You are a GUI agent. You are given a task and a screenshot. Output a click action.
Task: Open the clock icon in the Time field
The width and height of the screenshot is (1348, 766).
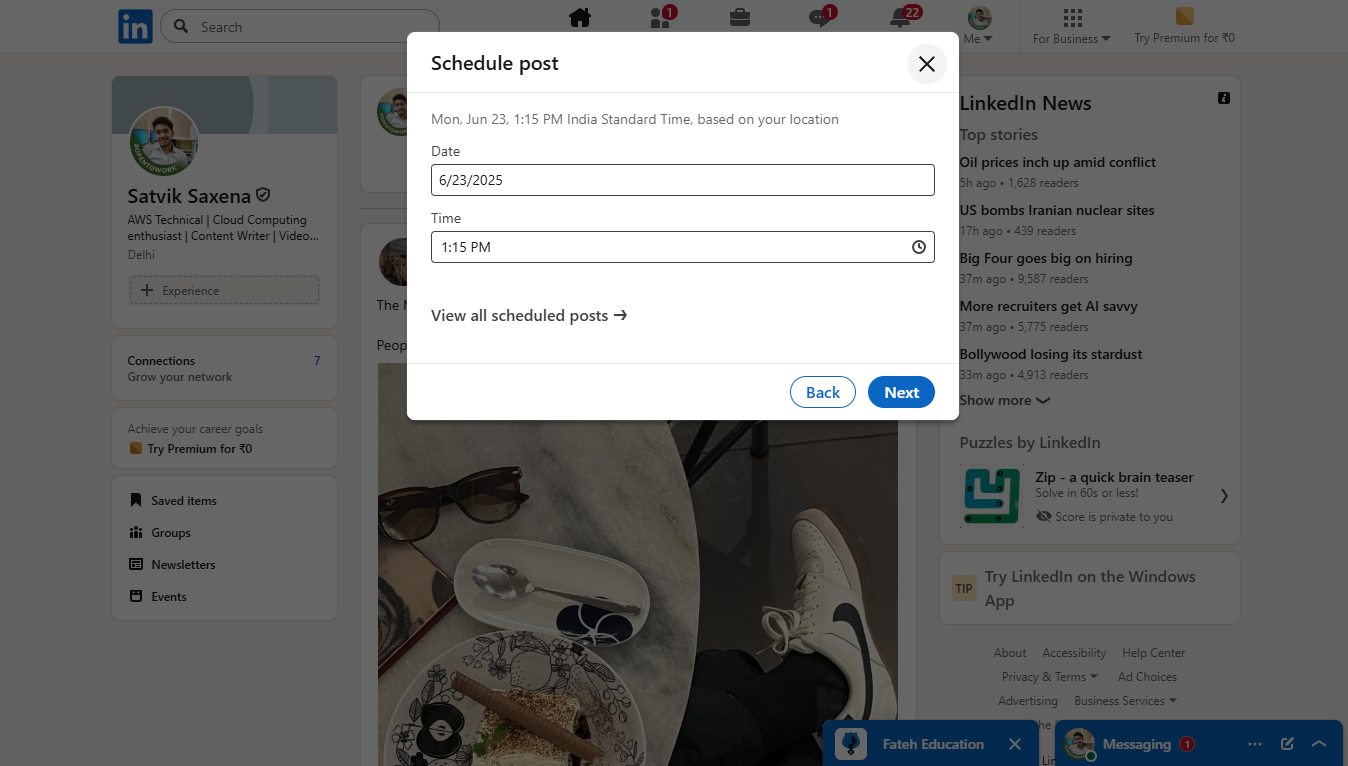pos(918,247)
